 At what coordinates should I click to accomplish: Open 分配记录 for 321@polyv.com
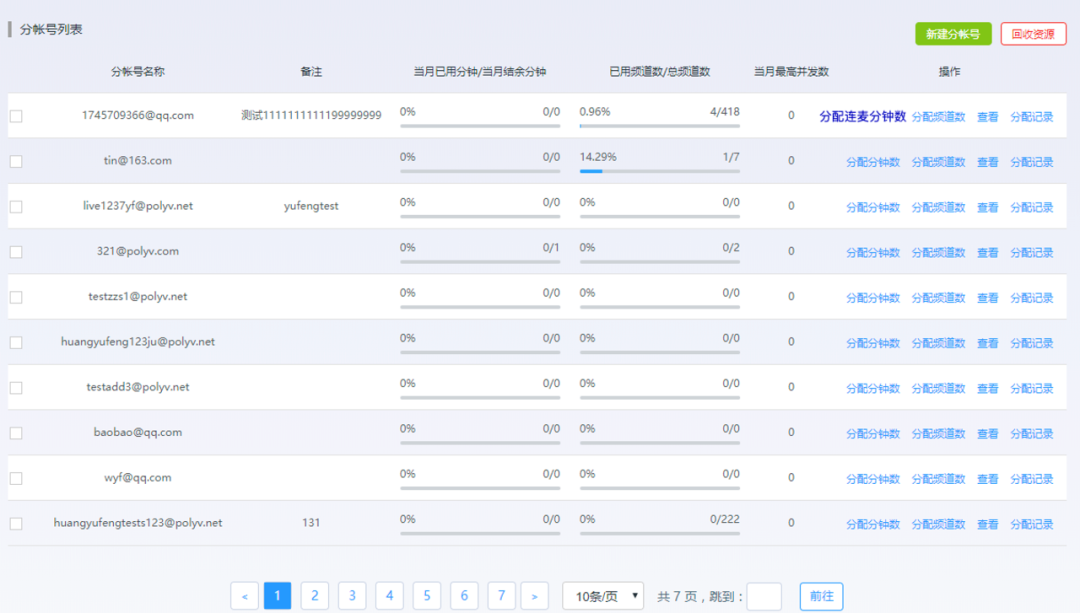(x=1031, y=253)
